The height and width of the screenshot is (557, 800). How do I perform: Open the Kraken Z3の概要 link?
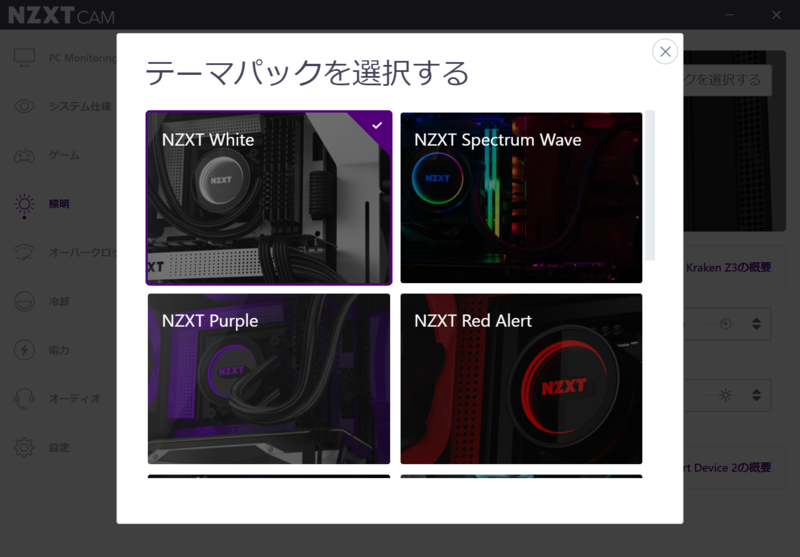(728, 267)
